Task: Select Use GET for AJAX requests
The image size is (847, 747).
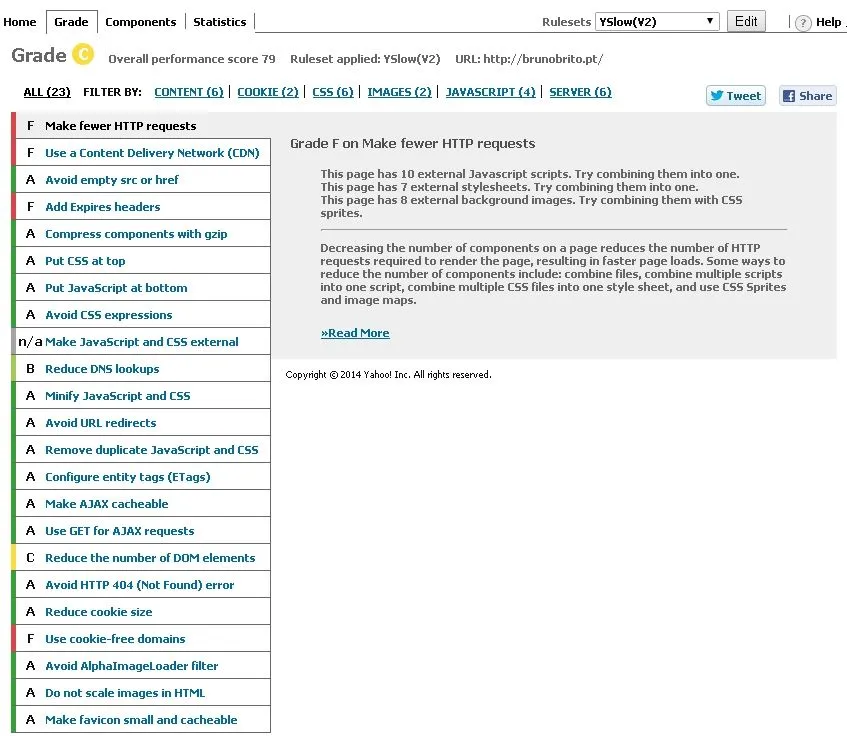Action: click(143, 531)
